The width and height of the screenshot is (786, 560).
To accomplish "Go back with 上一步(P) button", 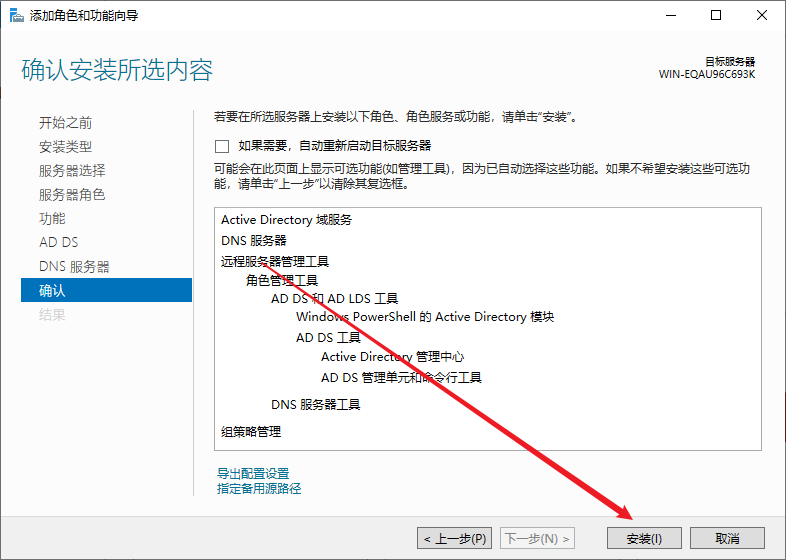I will point(455,538).
